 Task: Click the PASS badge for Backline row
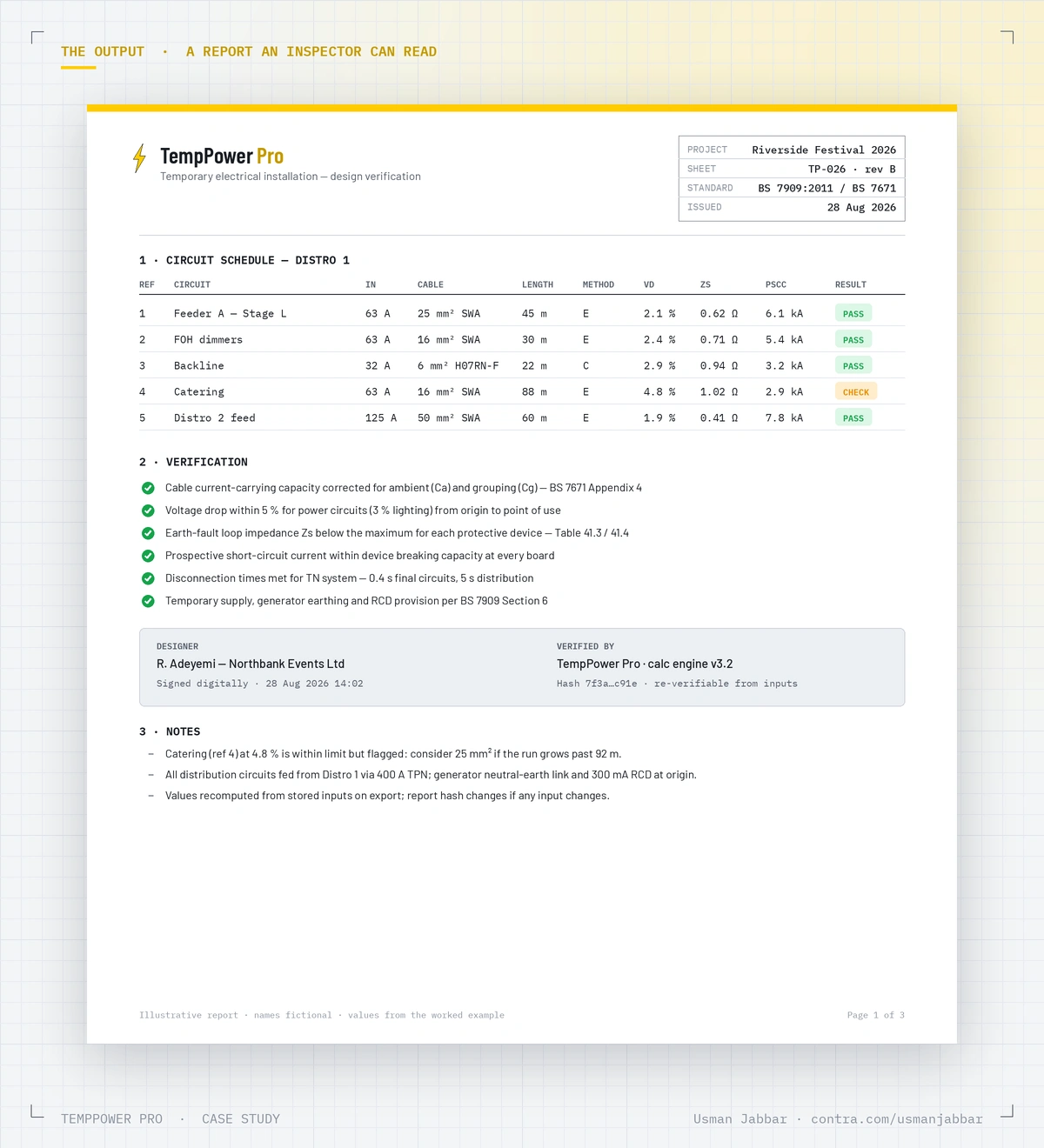pos(853,365)
